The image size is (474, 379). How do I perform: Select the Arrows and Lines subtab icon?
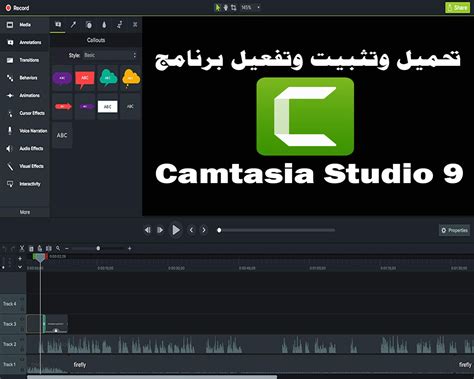pyautogui.click(x=73, y=25)
